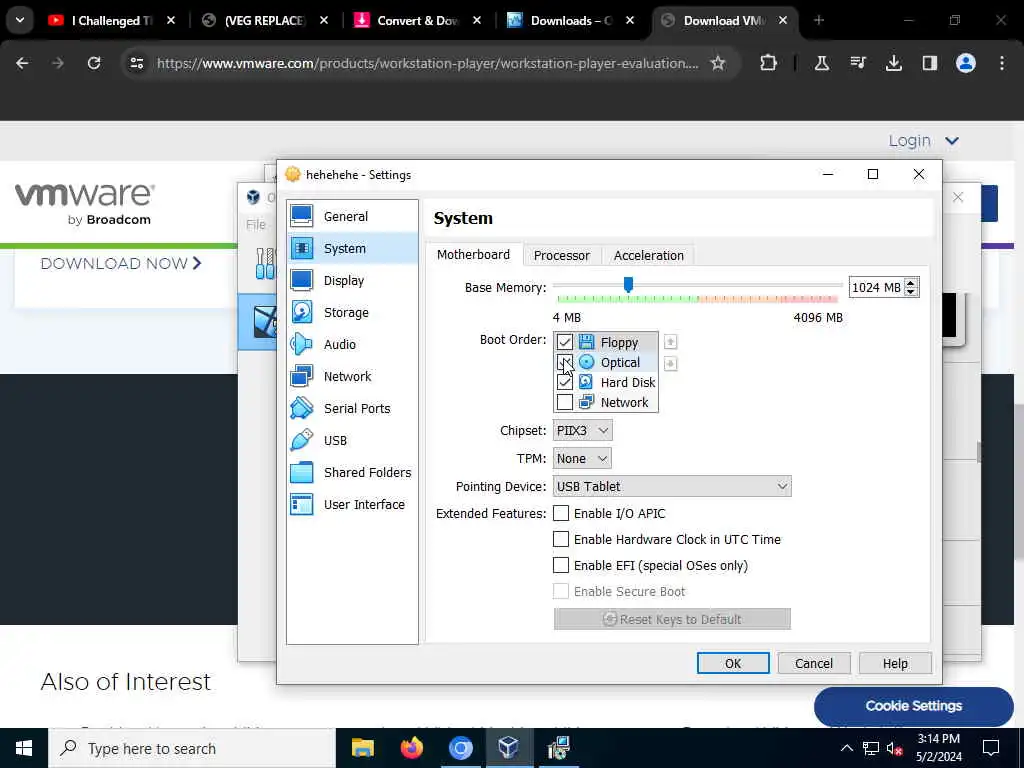Screen dimensions: 1024x768
Task: Enable EFI (special OSes only)
Action: pos(561,566)
